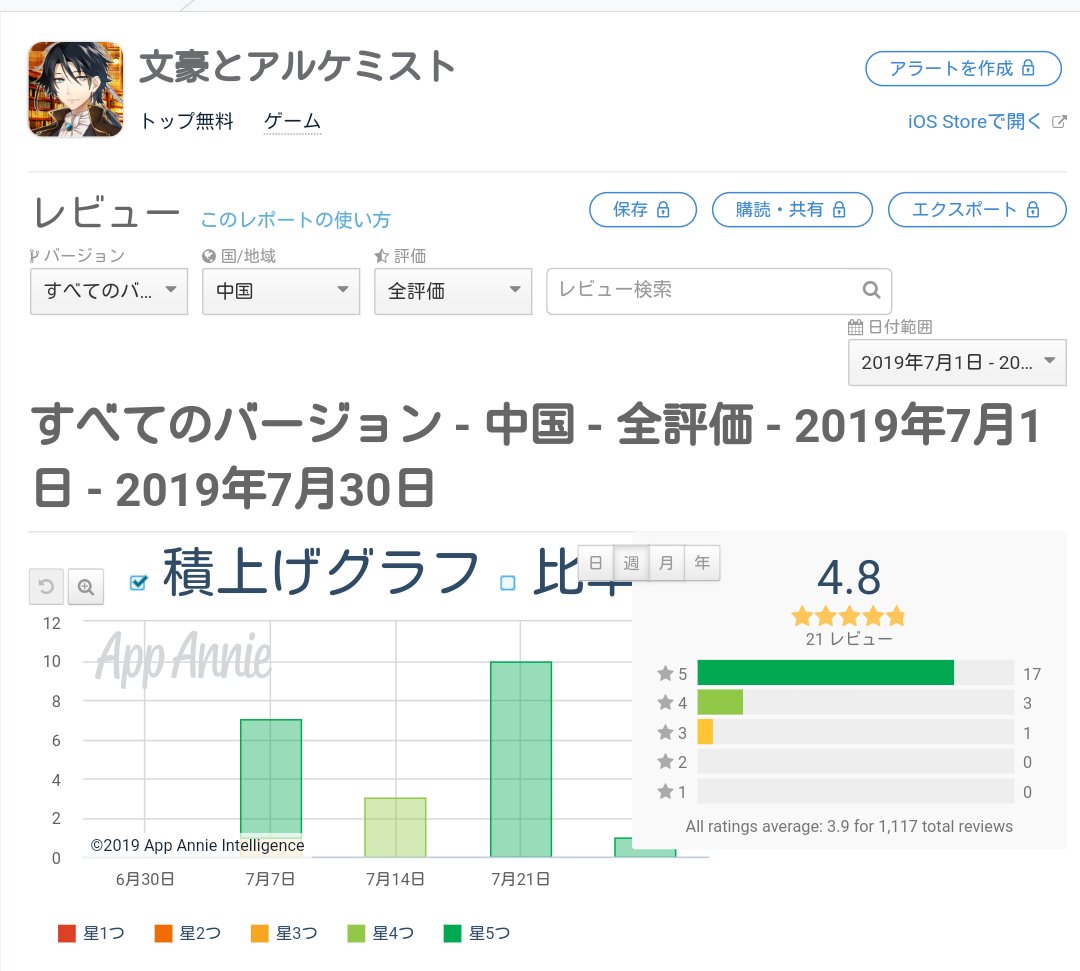This screenshot has width=1080, height=971.
Task: Expand the 国/地域 dropdown showing 中国
Action: [x=281, y=291]
